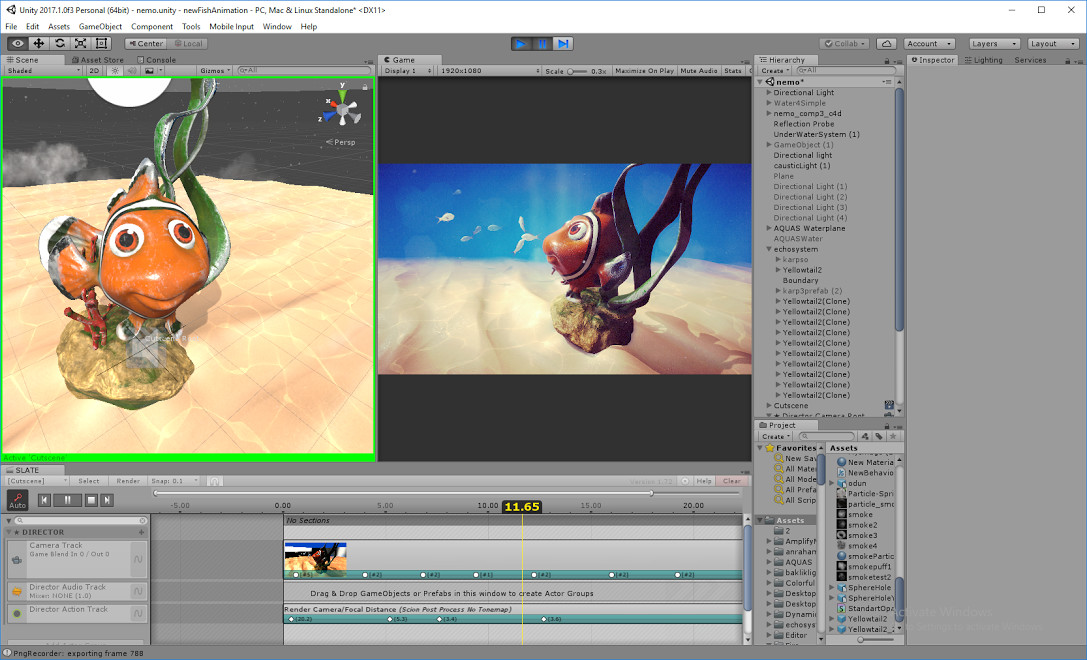Viewport: 1087px width, 660px height.
Task: Switch to the Services tab
Action: click(1030, 60)
